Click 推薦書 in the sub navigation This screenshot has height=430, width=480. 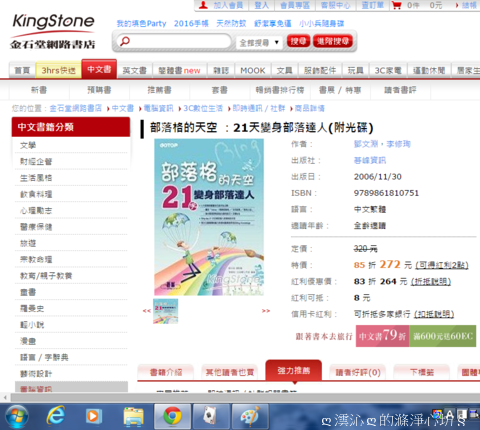pos(159,90)
